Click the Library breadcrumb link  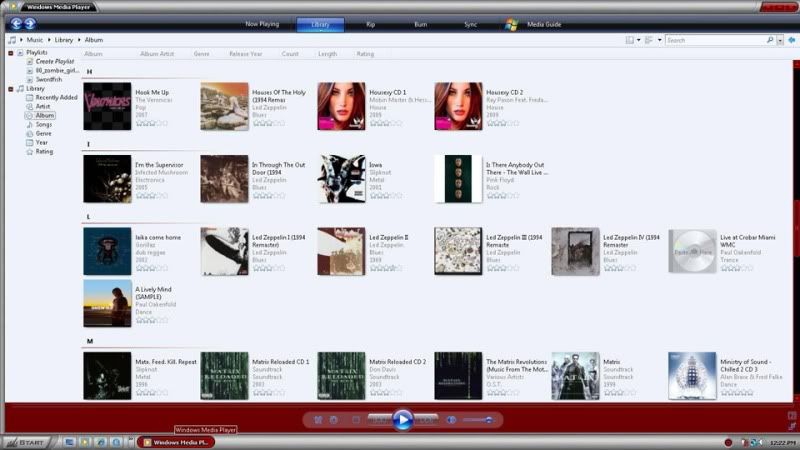point(64,40)
